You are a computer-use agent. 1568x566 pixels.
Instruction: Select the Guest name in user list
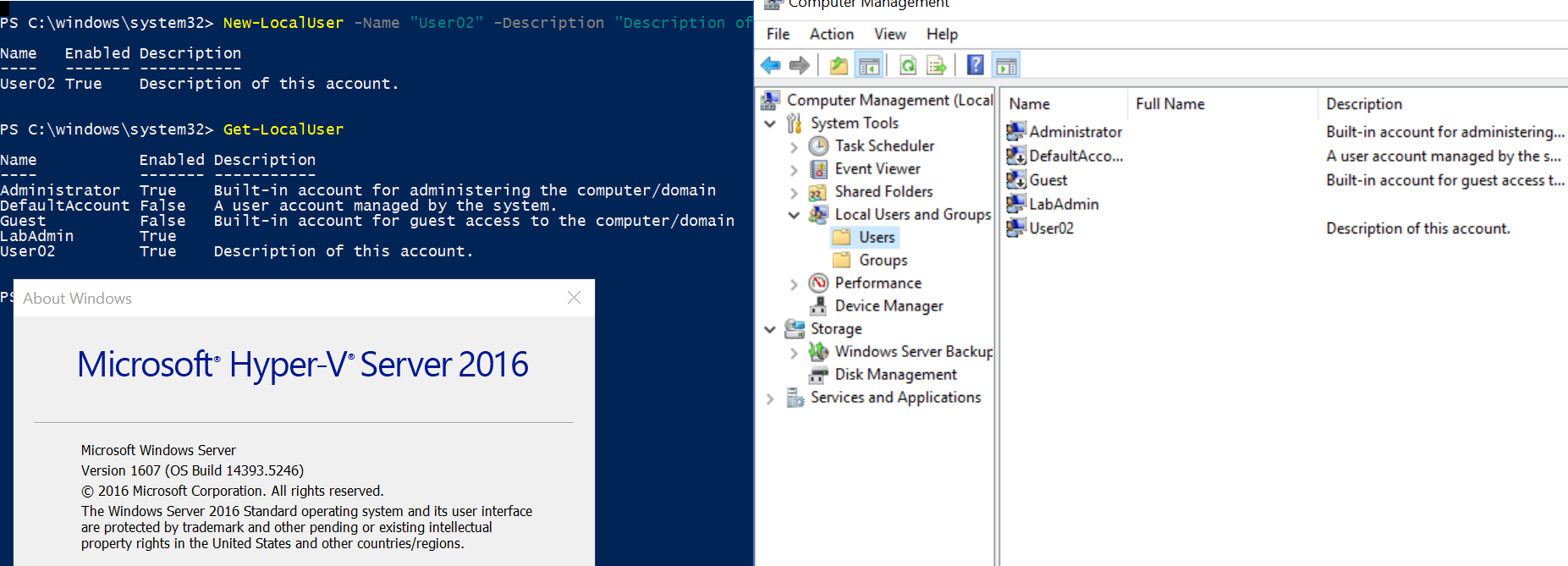1048,179
